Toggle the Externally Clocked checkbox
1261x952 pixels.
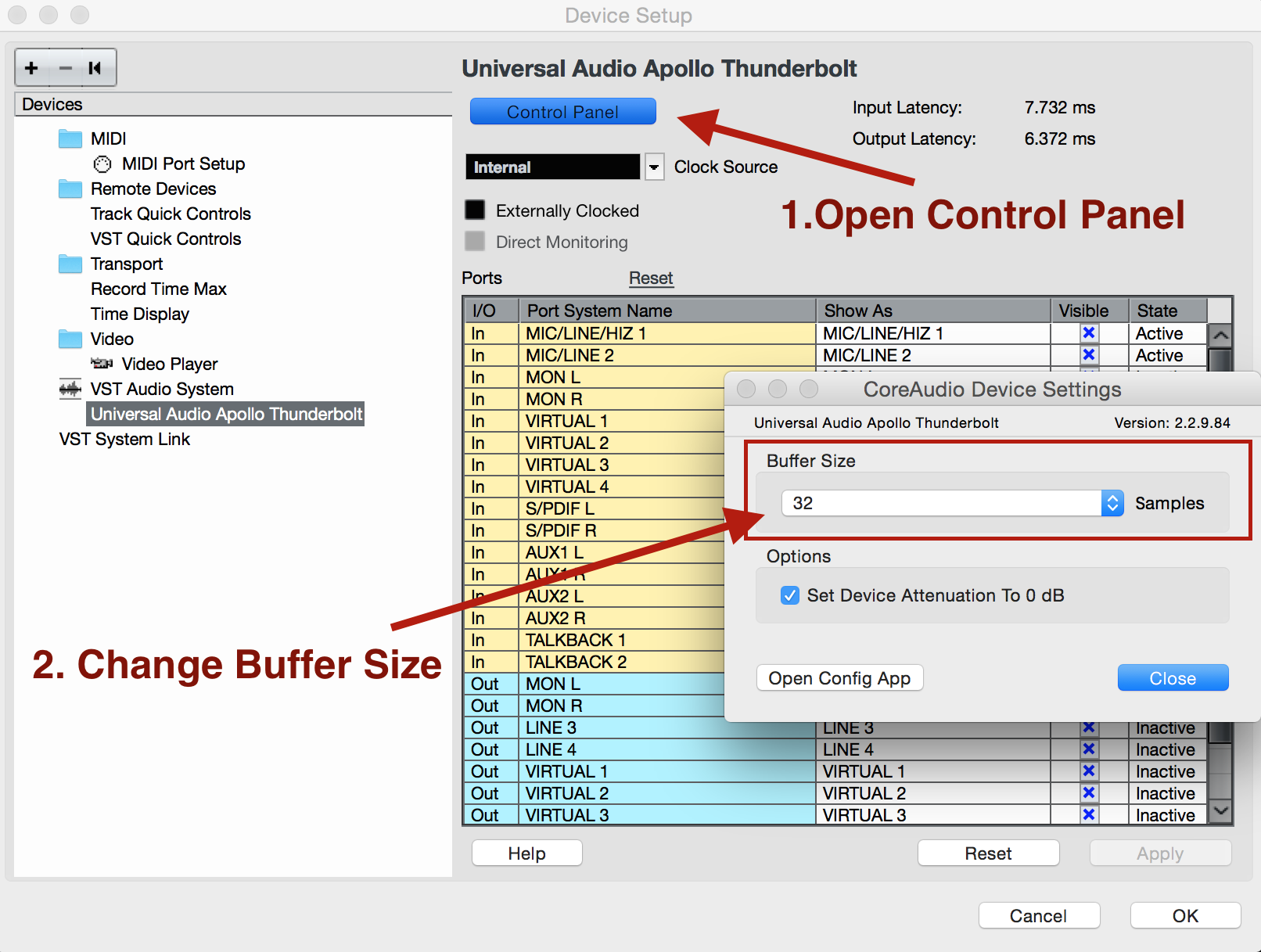(x=475, y=210)
